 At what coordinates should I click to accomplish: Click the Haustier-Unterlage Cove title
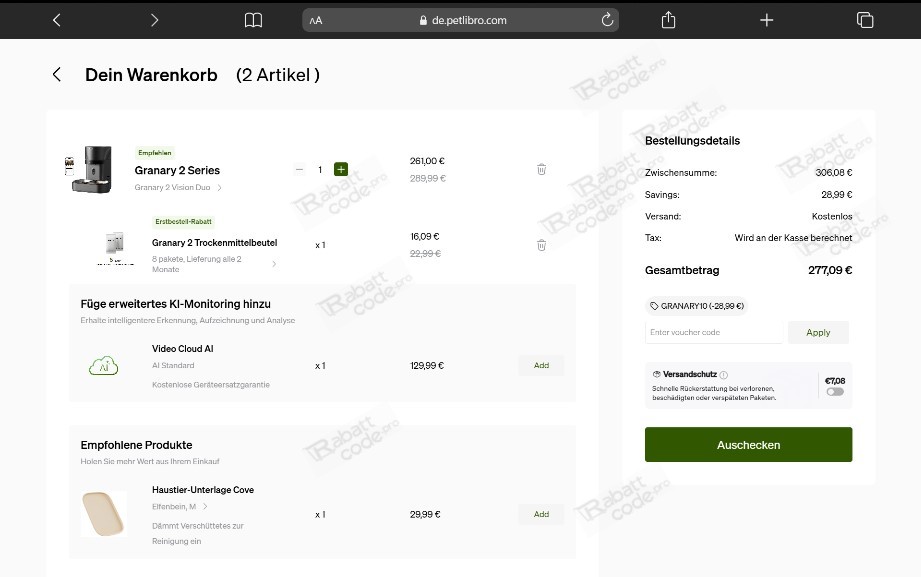(203, 490)
